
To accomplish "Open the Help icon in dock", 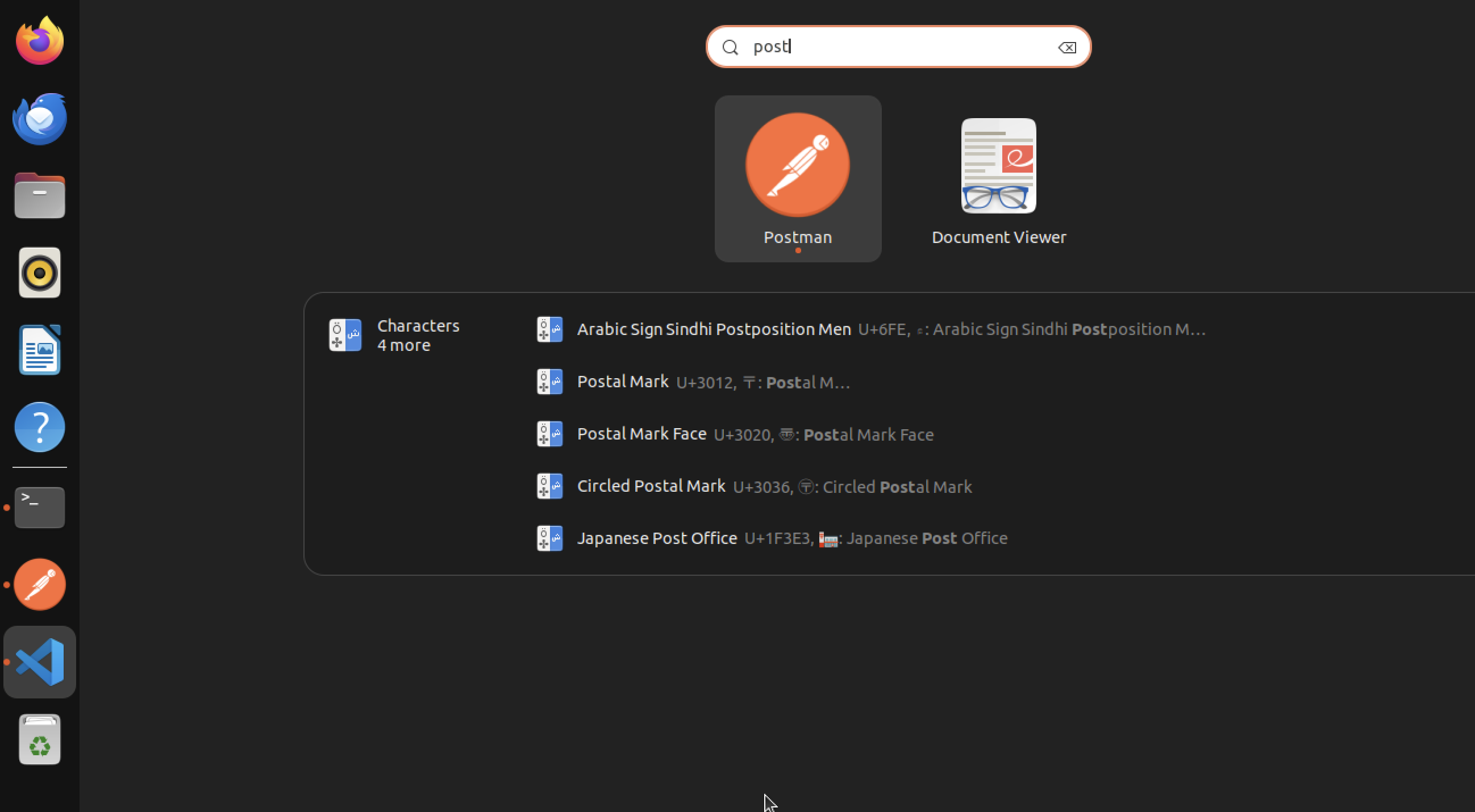I will [40, 427].
